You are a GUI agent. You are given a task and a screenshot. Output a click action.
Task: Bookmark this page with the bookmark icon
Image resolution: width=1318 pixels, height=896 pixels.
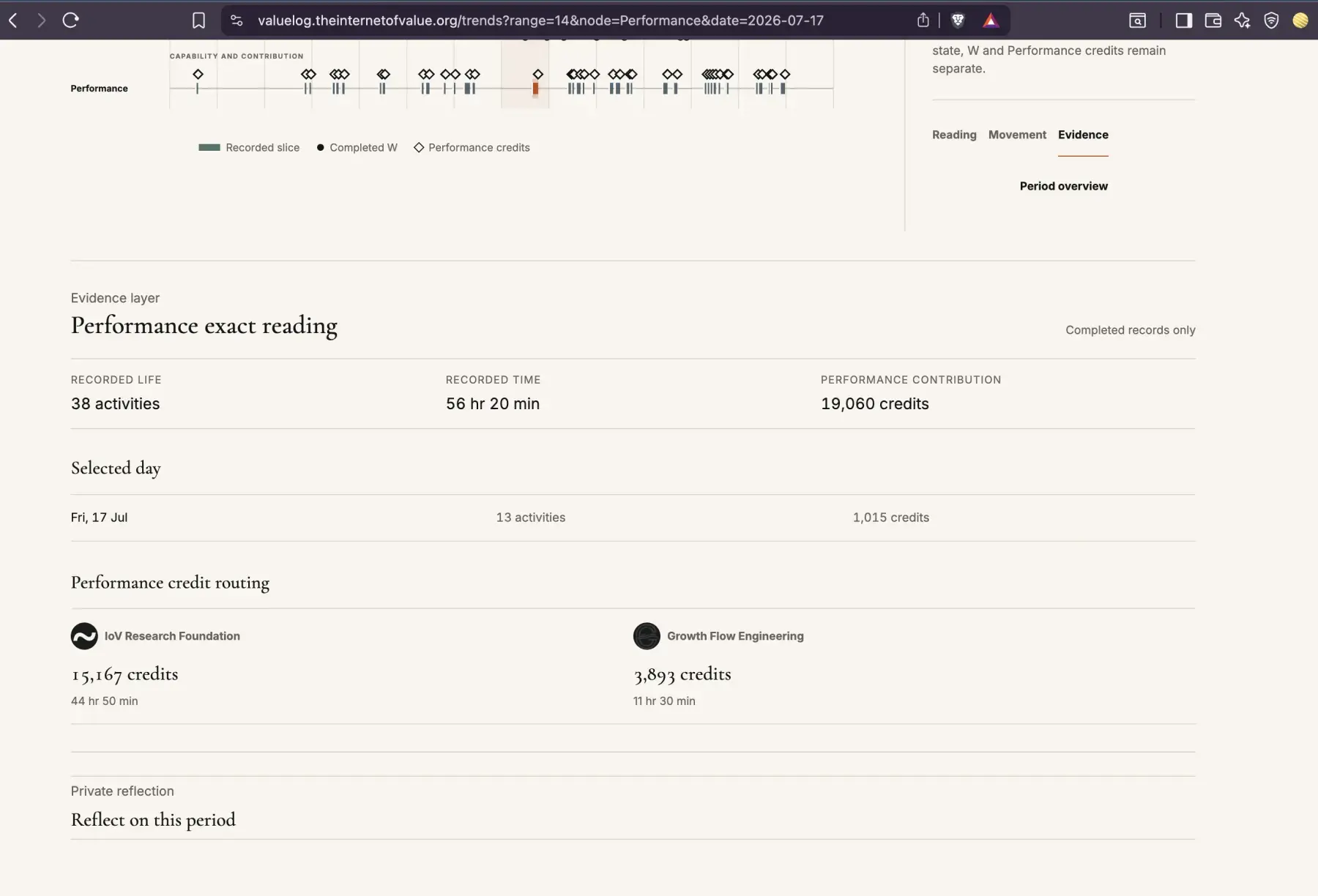pos(198,20)
